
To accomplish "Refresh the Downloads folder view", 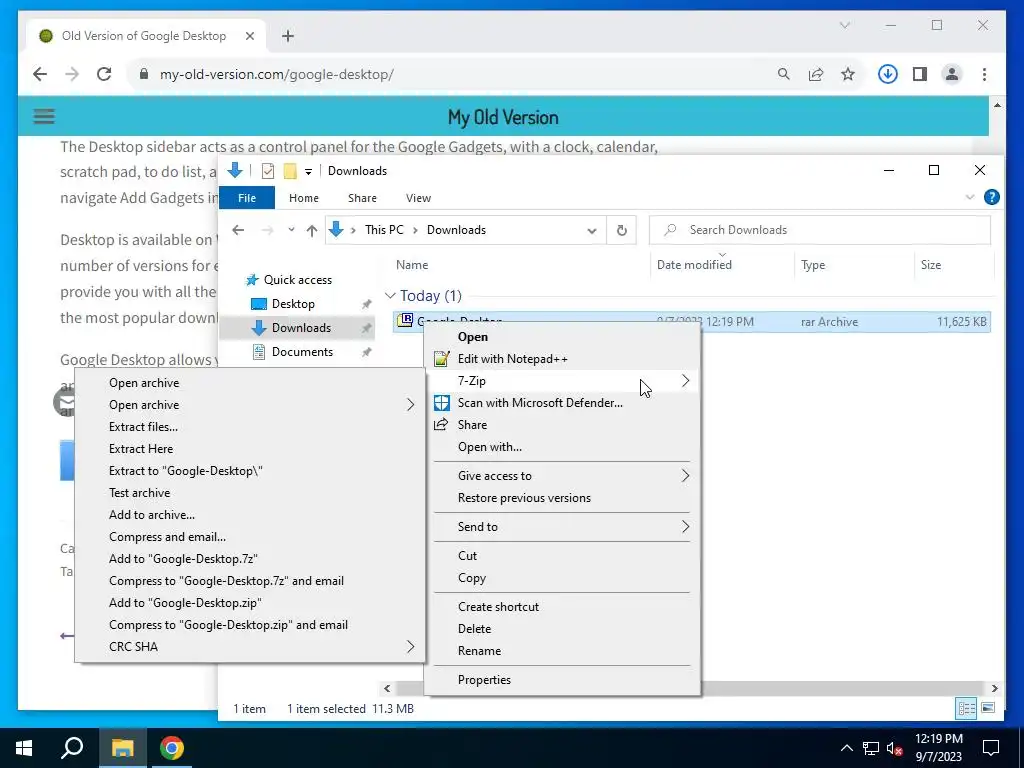I will pos(622,230).
